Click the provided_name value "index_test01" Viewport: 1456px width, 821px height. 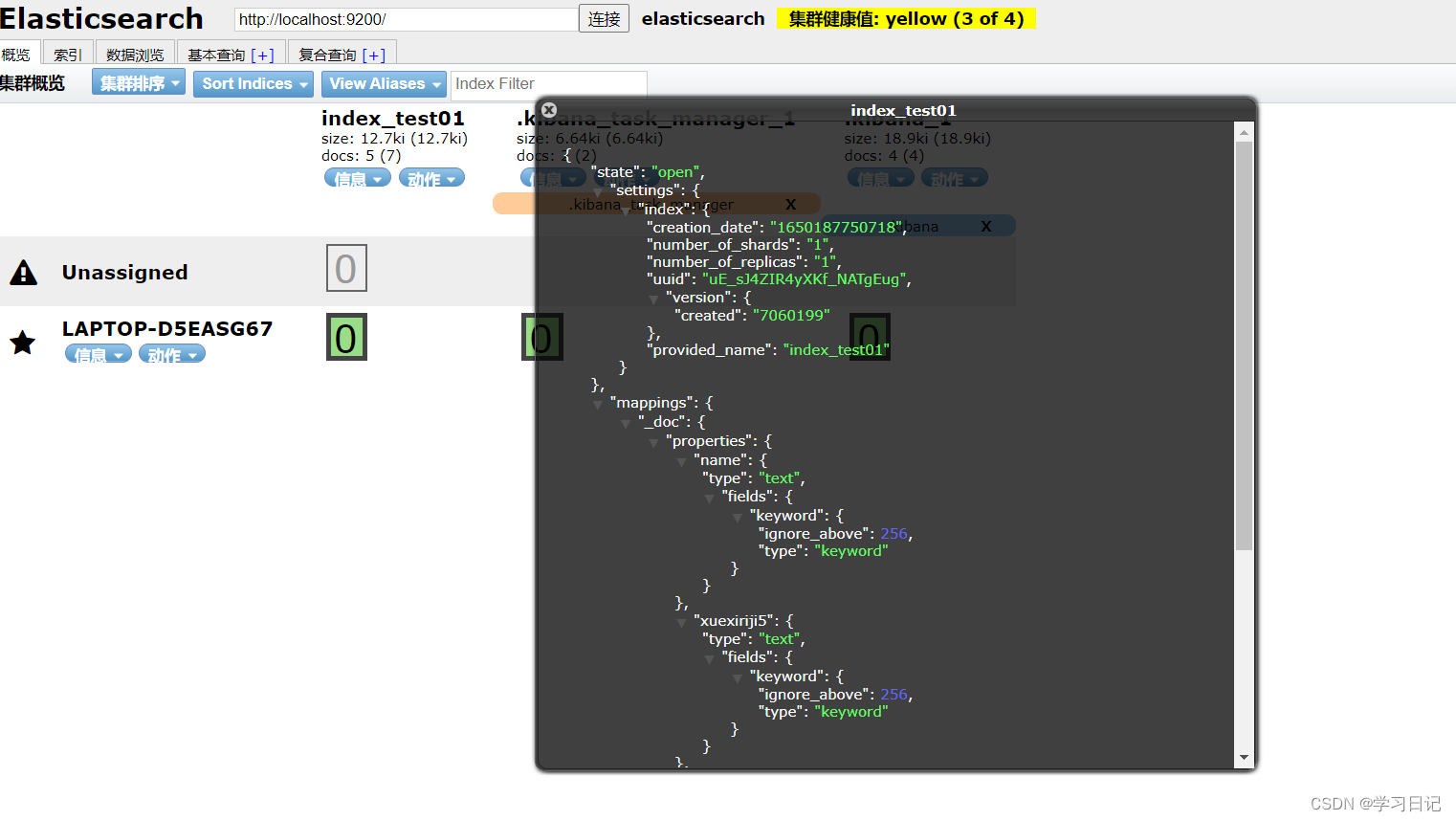tap(836, 350)
